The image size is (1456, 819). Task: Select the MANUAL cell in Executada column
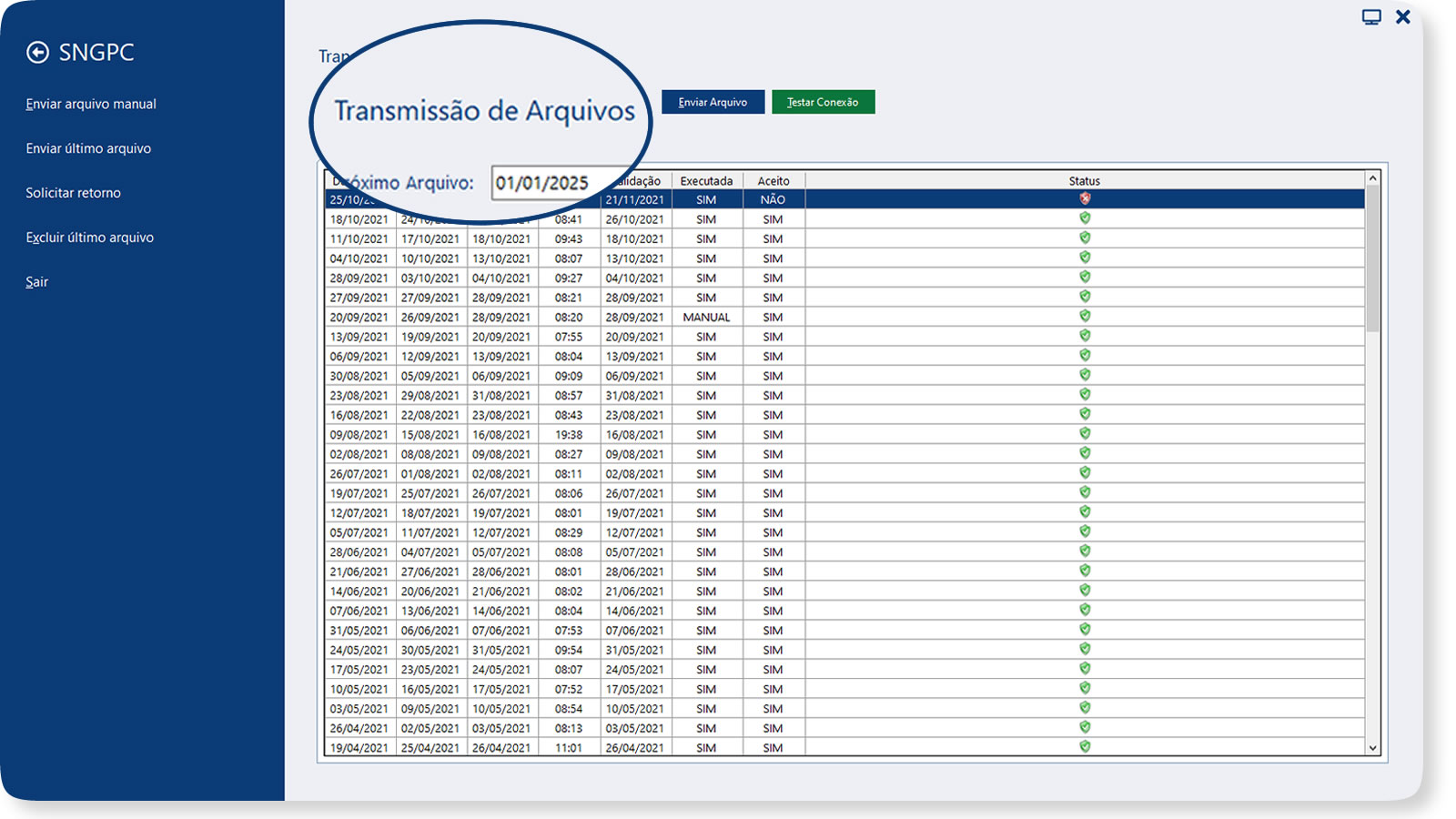(x=706, y=318)
